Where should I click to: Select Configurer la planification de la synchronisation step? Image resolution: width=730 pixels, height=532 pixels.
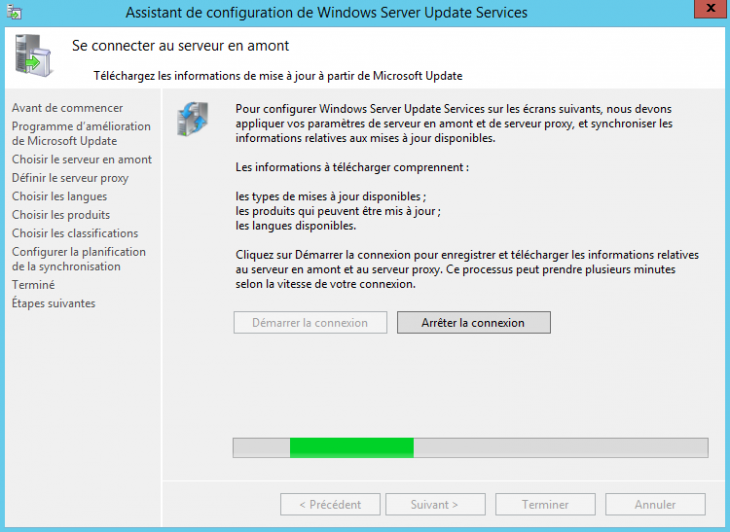(79, 259)
